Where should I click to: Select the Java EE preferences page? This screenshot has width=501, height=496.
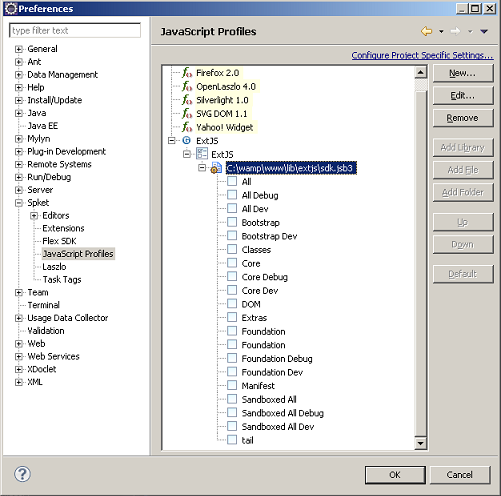[43, 126]
